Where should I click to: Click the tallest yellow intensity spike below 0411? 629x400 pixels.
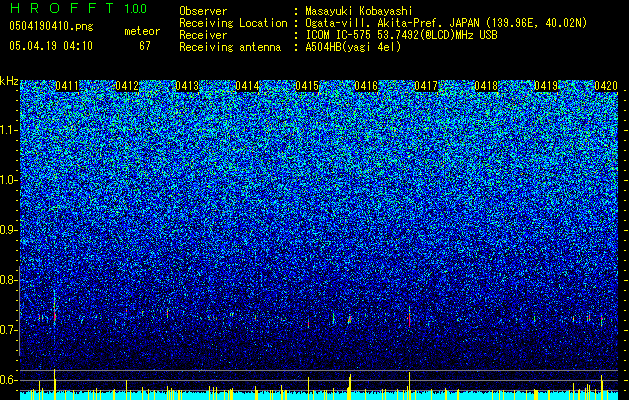click(x=54, y=384)
